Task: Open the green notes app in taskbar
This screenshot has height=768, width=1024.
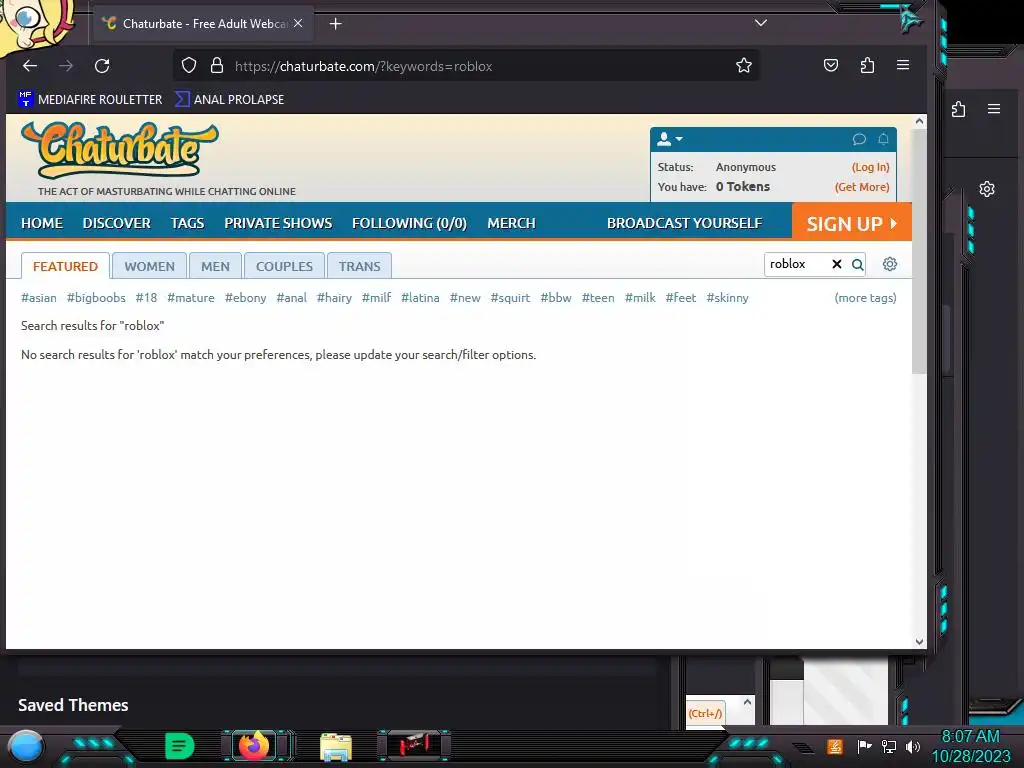Action: (179, 746)
